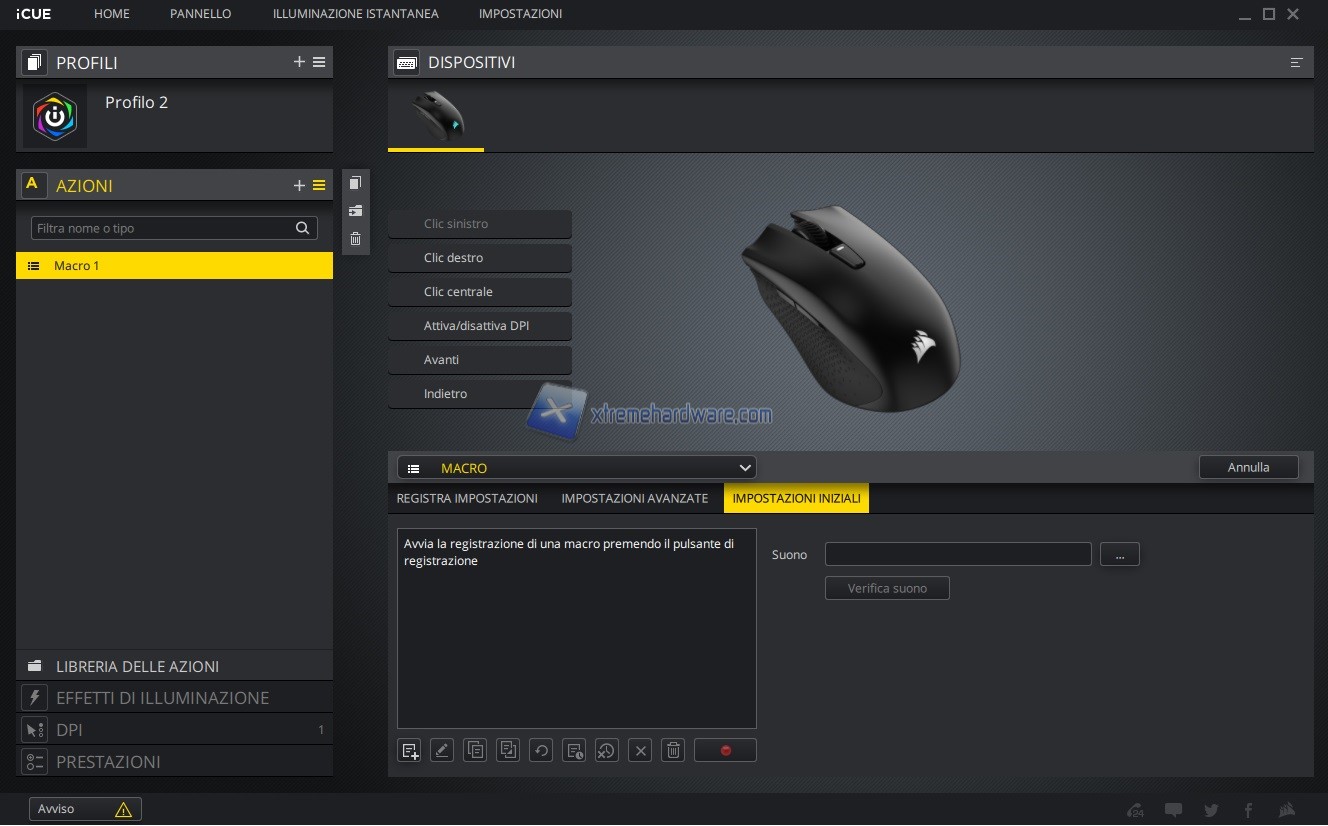Switch to Impostazioni Avanzate tab
The image size is (1328, 826).
[634, 498]
